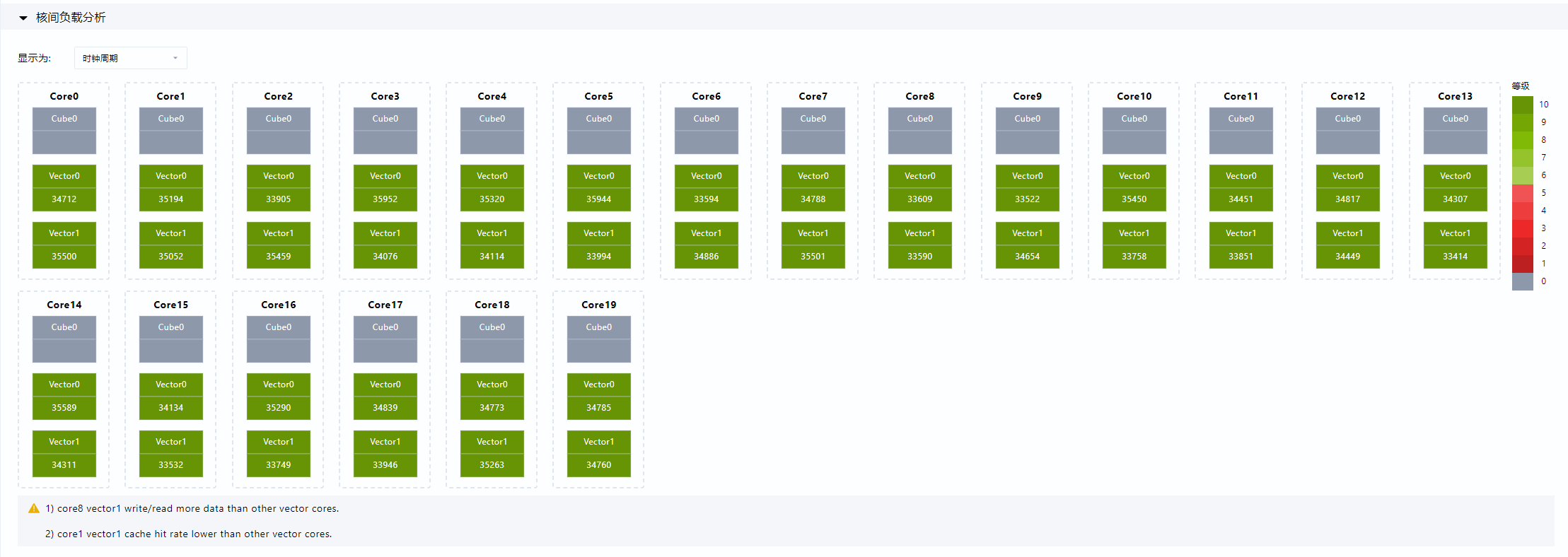Click the Core16 header label
The height and width of the screenshot is (557, 1568).
pyautogui.click(x=279, y=305)
